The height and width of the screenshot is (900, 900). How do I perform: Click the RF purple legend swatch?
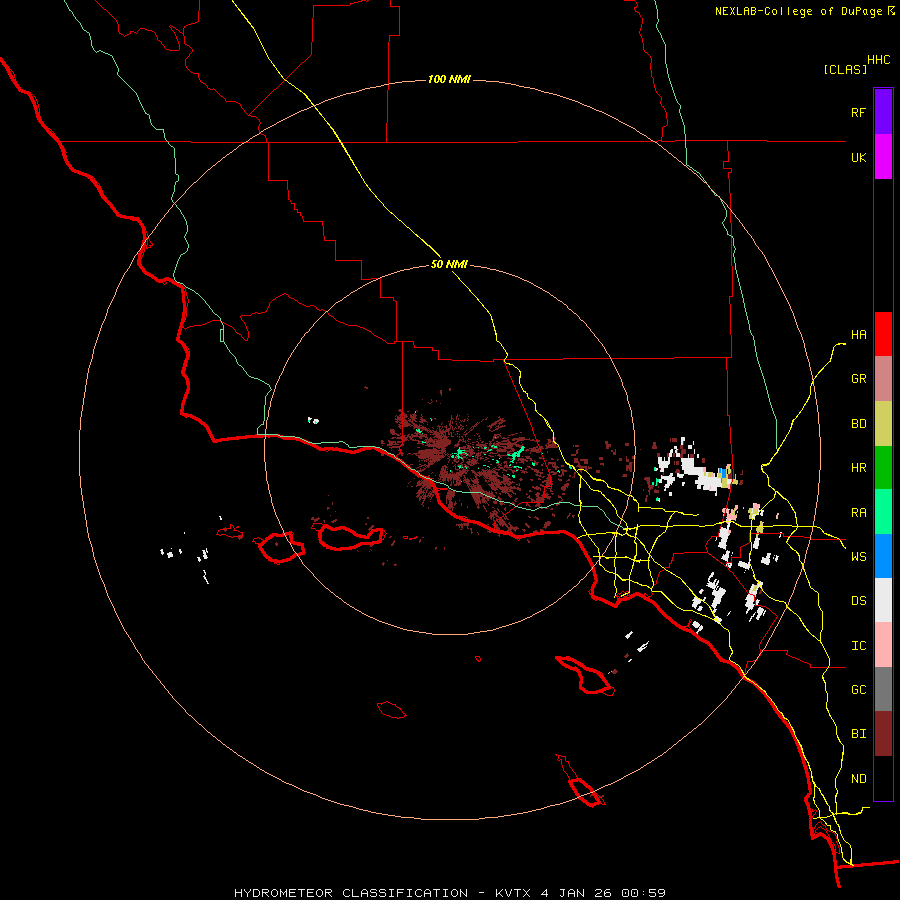[883, 112]
